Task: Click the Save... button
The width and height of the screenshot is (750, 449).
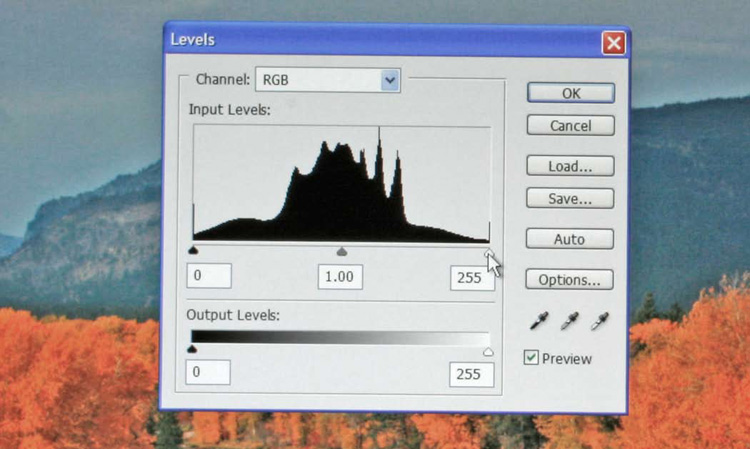Action: 570,199
